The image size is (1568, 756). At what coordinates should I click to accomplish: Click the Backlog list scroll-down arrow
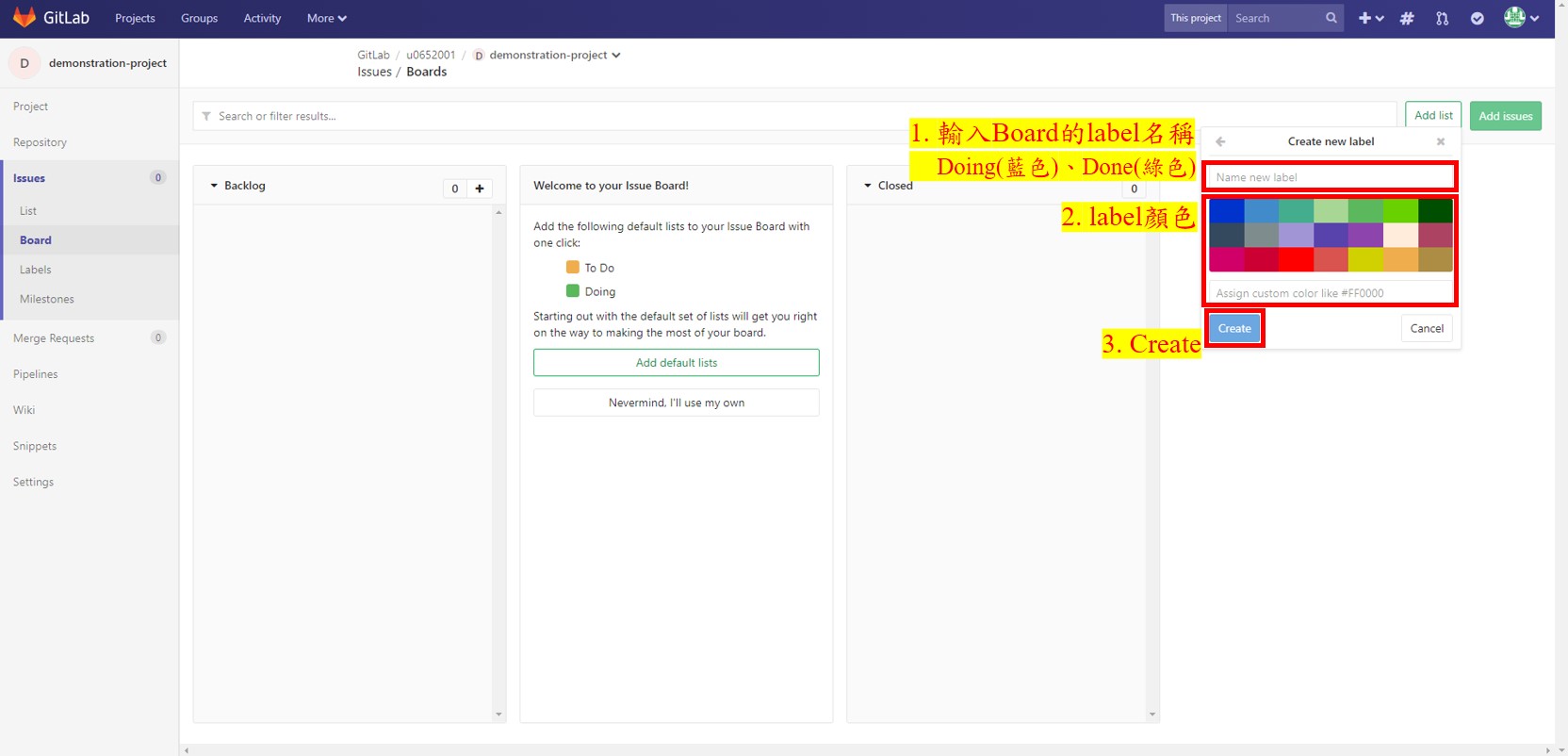tap(498, 715)
